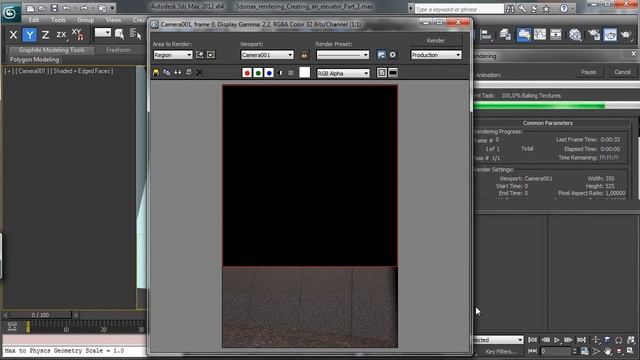Click the Copy Image icon
Viewport: 640px width, 360px height.
[x=167, y=73]
